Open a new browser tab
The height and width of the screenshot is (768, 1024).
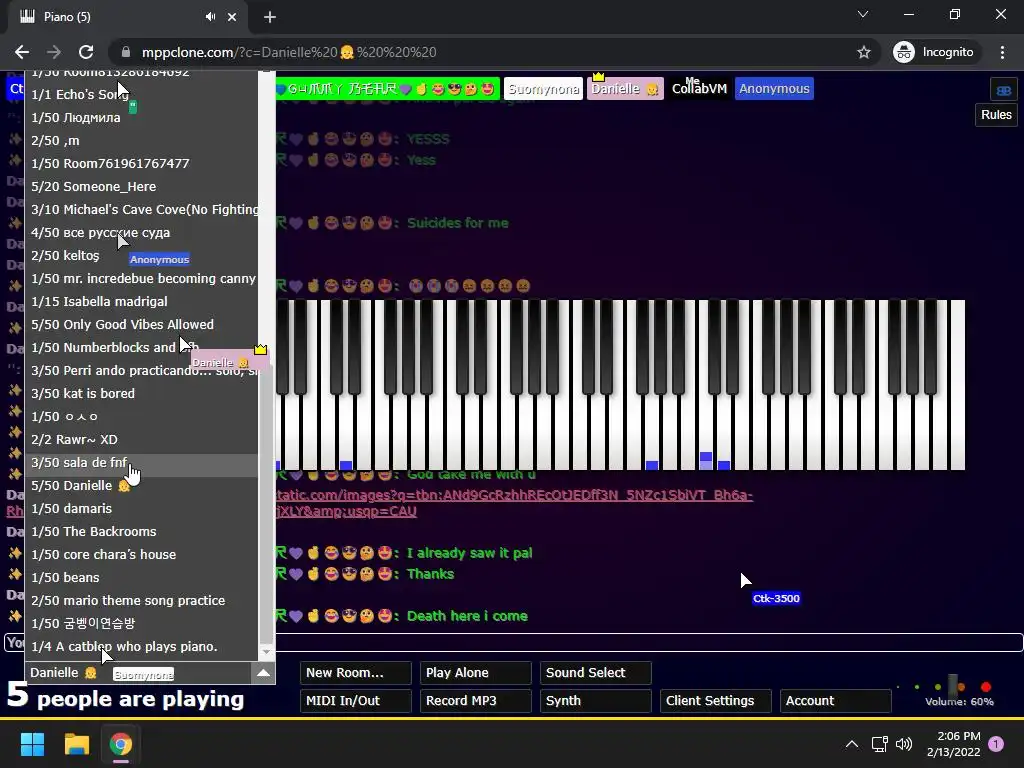(x=270, y=17)
